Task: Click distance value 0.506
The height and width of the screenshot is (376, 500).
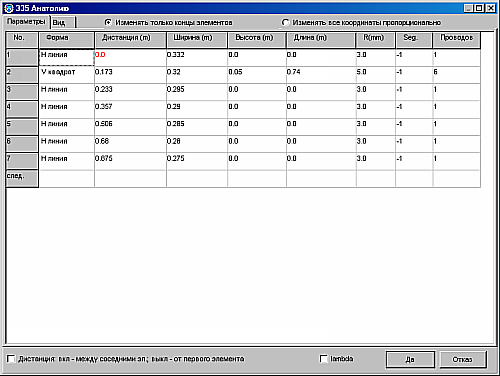Action: pos(130,127)
